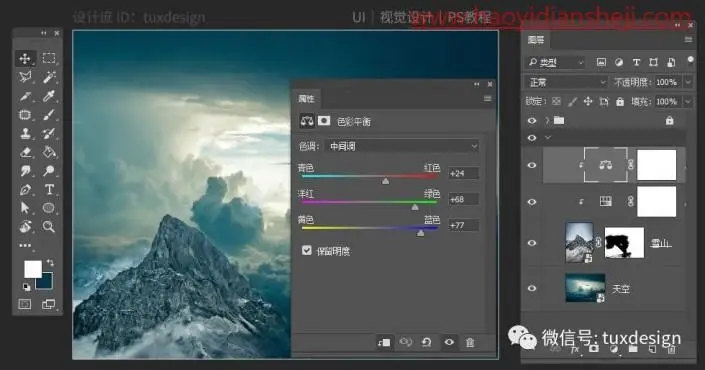
Task: Toggle layer visibility eye in Properties panel
Action: coord(449,343)
